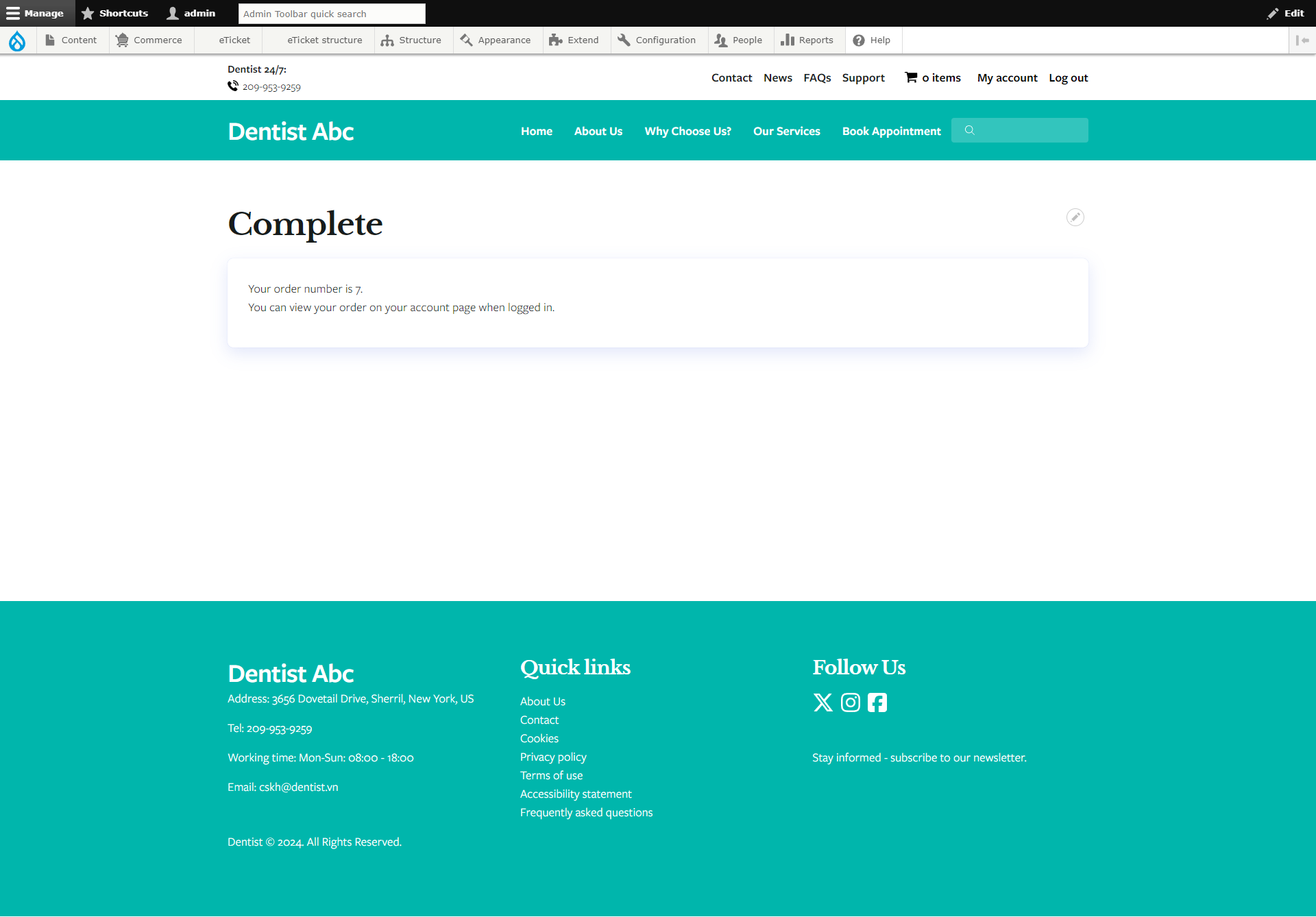Viewport: 1316px width, 917px height.
Task: Click the phone icon by 209-953-9259
Action: 233,86
